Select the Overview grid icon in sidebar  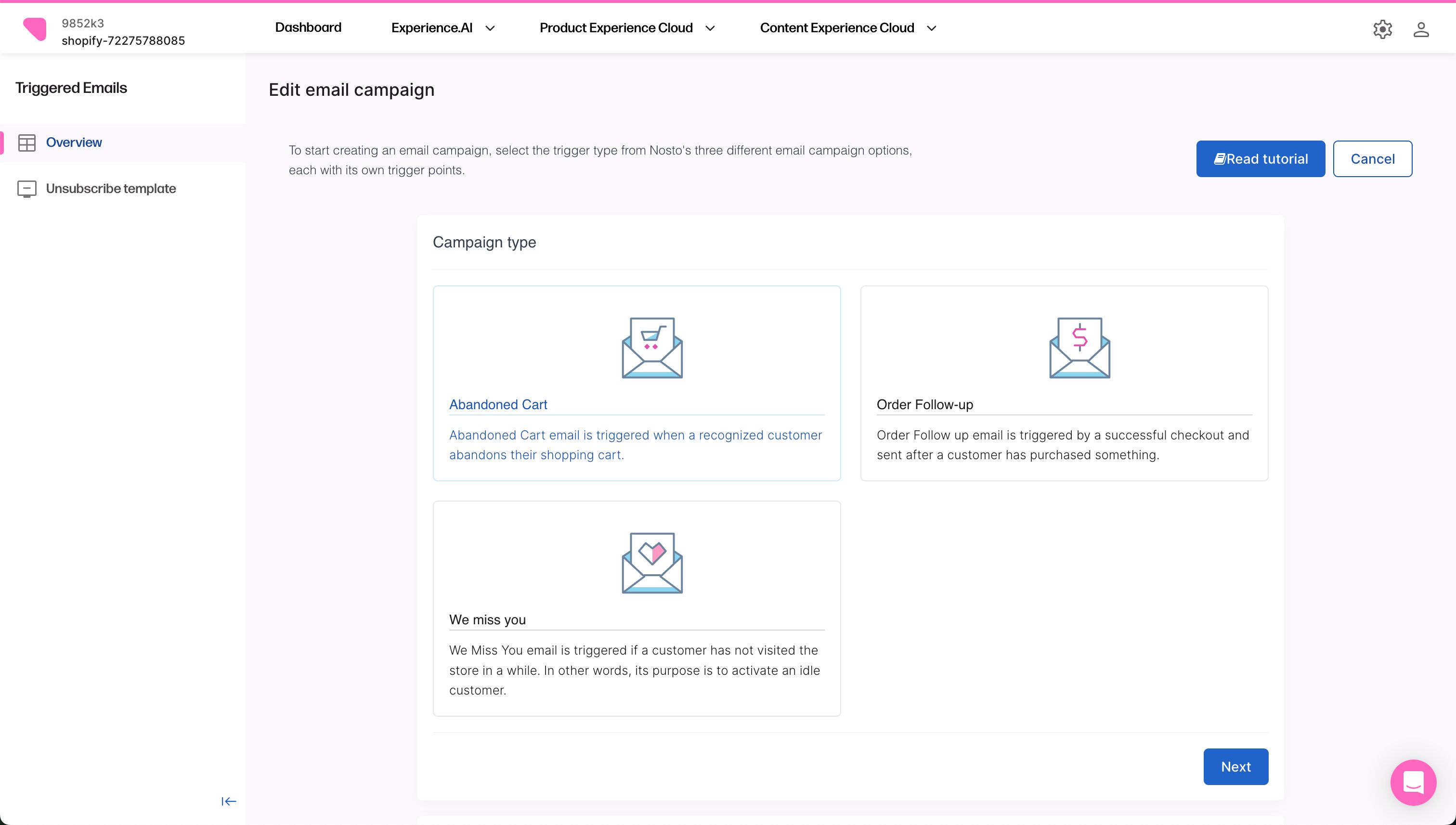pyautogui.click(x=26, y=142)
